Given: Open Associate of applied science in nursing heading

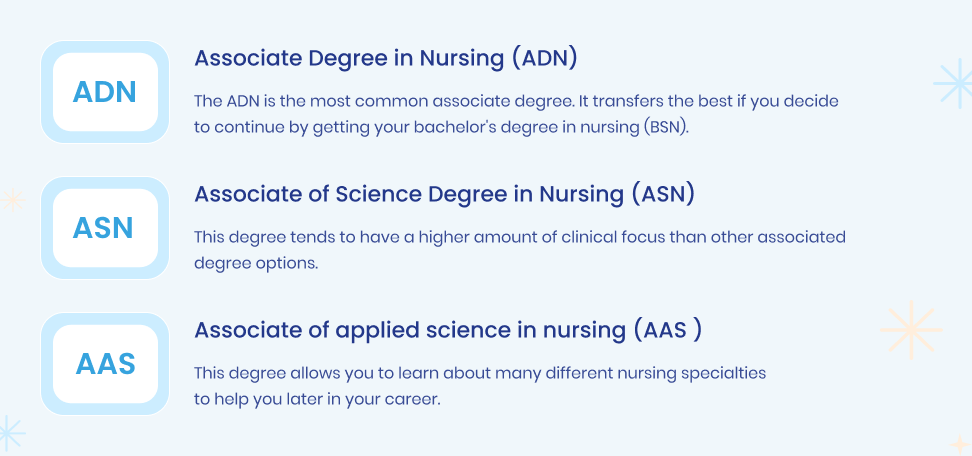Looking at the screenshot, I should (x=448, y=330).
